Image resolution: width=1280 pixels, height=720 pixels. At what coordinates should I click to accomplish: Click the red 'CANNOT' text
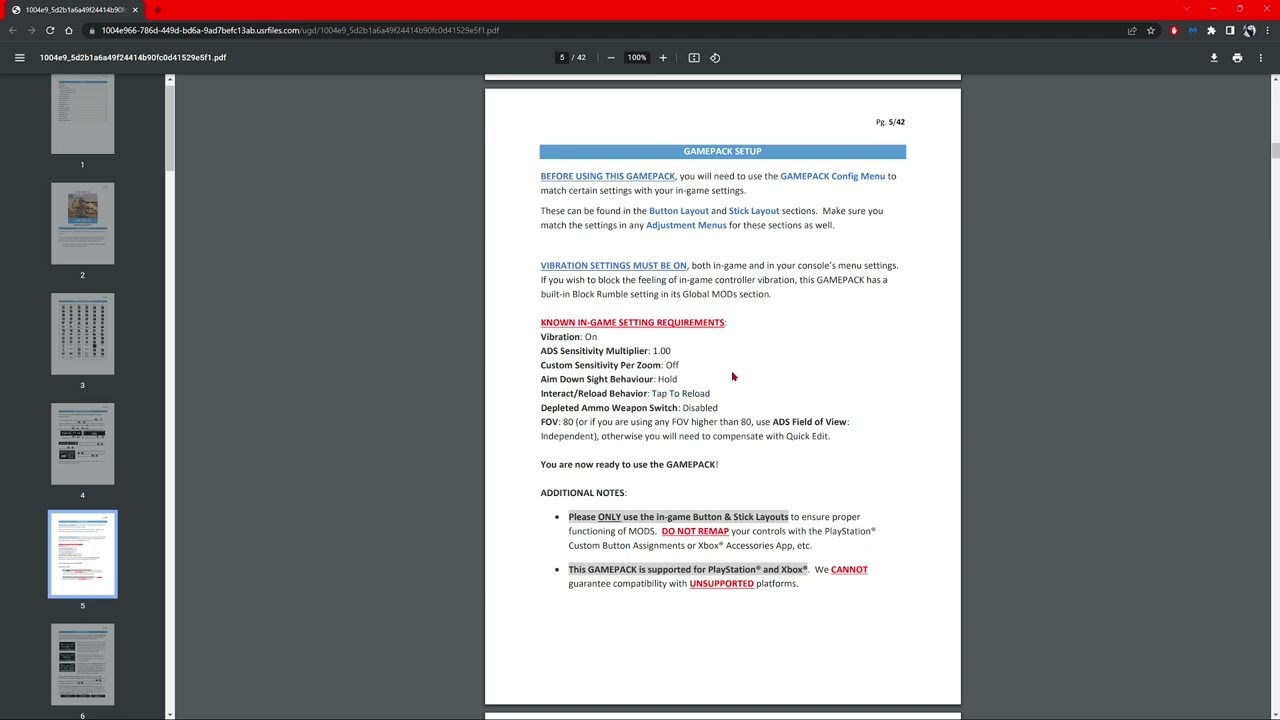pyautogui.click(x=849, y=570)
